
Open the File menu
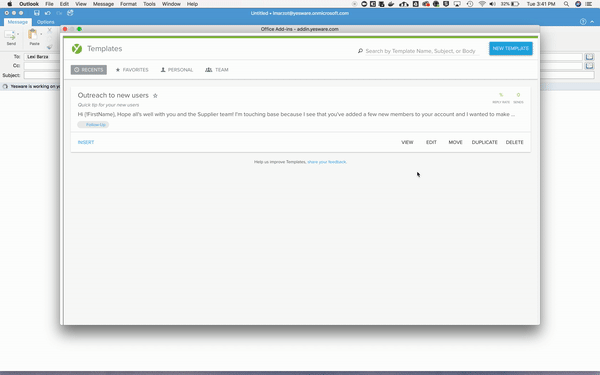pos(49,4)
